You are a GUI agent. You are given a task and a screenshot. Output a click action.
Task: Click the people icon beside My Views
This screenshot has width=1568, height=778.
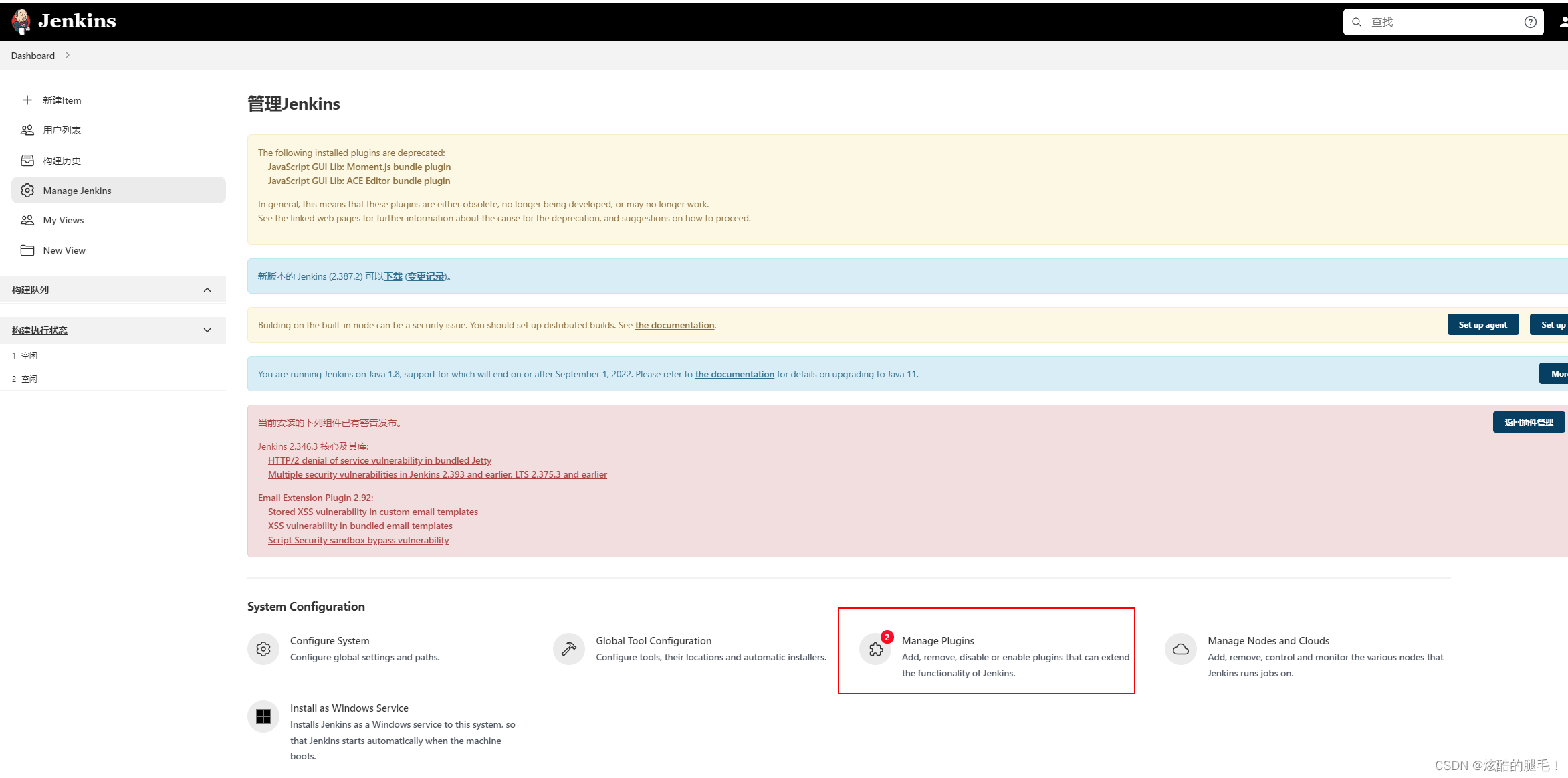(x=27, y=220)
